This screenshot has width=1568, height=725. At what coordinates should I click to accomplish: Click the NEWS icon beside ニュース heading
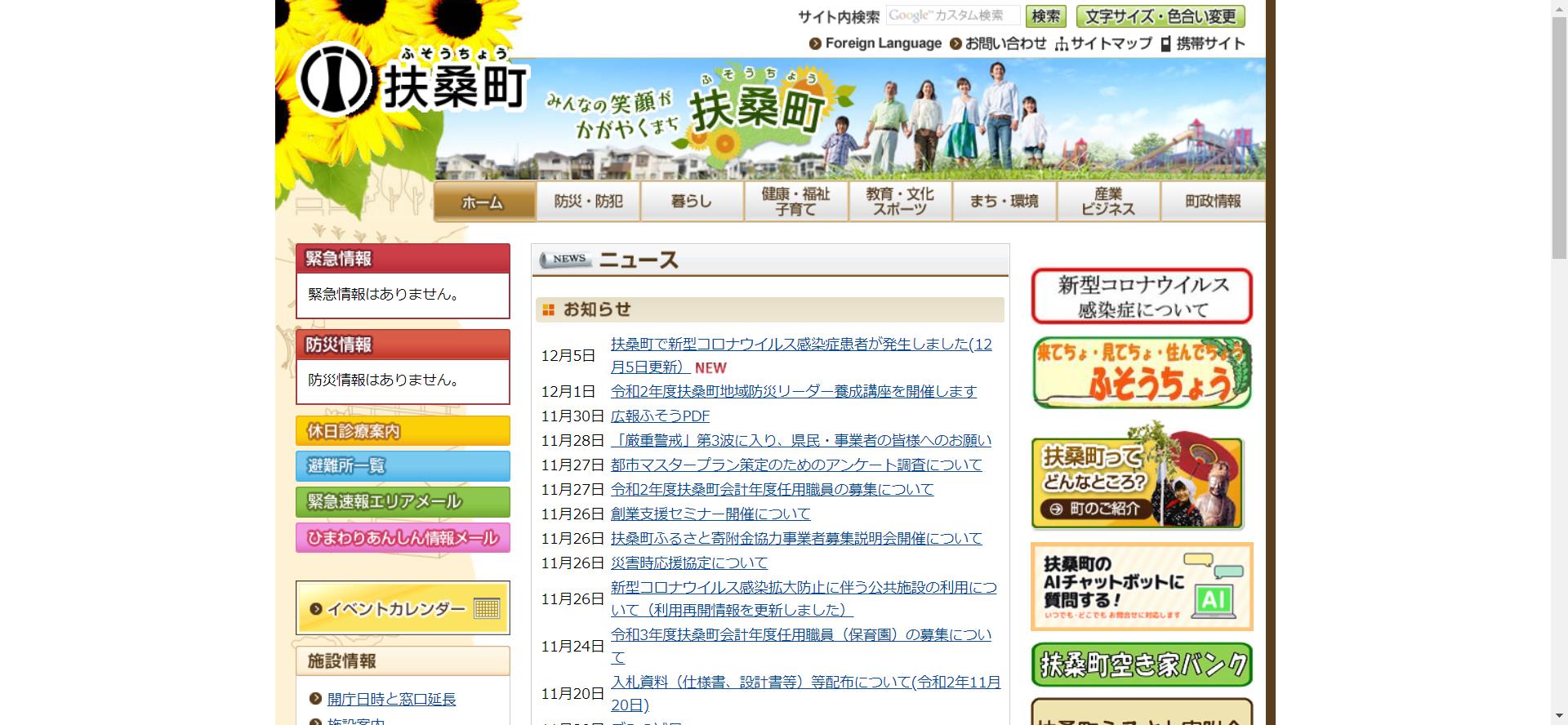(x=565, y=260)
